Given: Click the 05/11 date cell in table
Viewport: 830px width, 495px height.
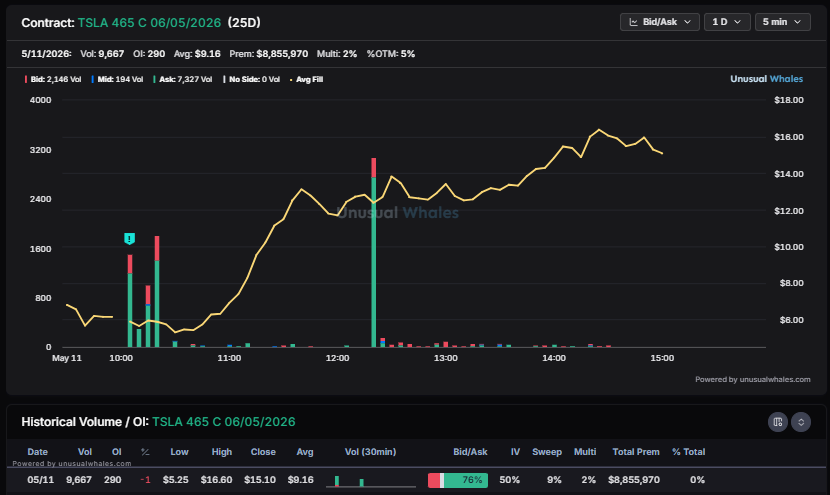Looking at the screenshot, I should coord(40,480).
